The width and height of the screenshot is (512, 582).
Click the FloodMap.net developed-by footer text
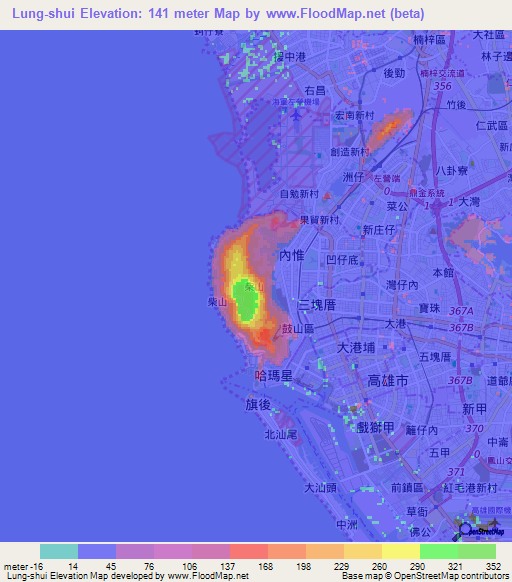[x=128, y=576]
